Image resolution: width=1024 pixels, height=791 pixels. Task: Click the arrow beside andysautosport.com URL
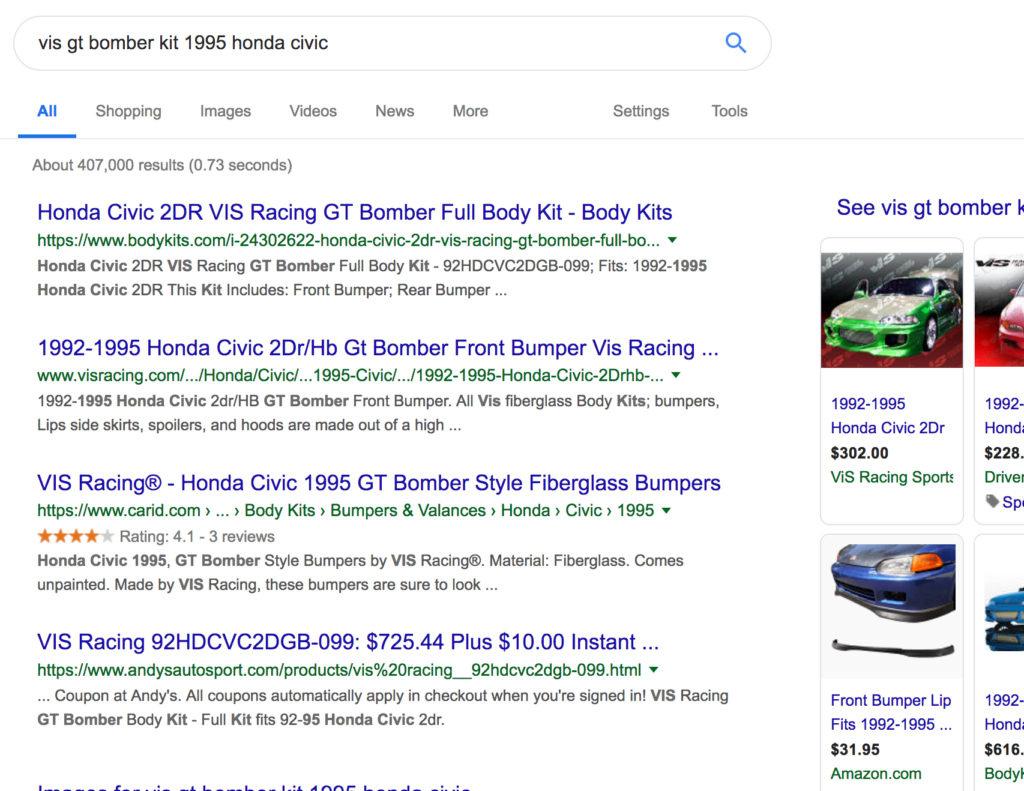point(653,670)
